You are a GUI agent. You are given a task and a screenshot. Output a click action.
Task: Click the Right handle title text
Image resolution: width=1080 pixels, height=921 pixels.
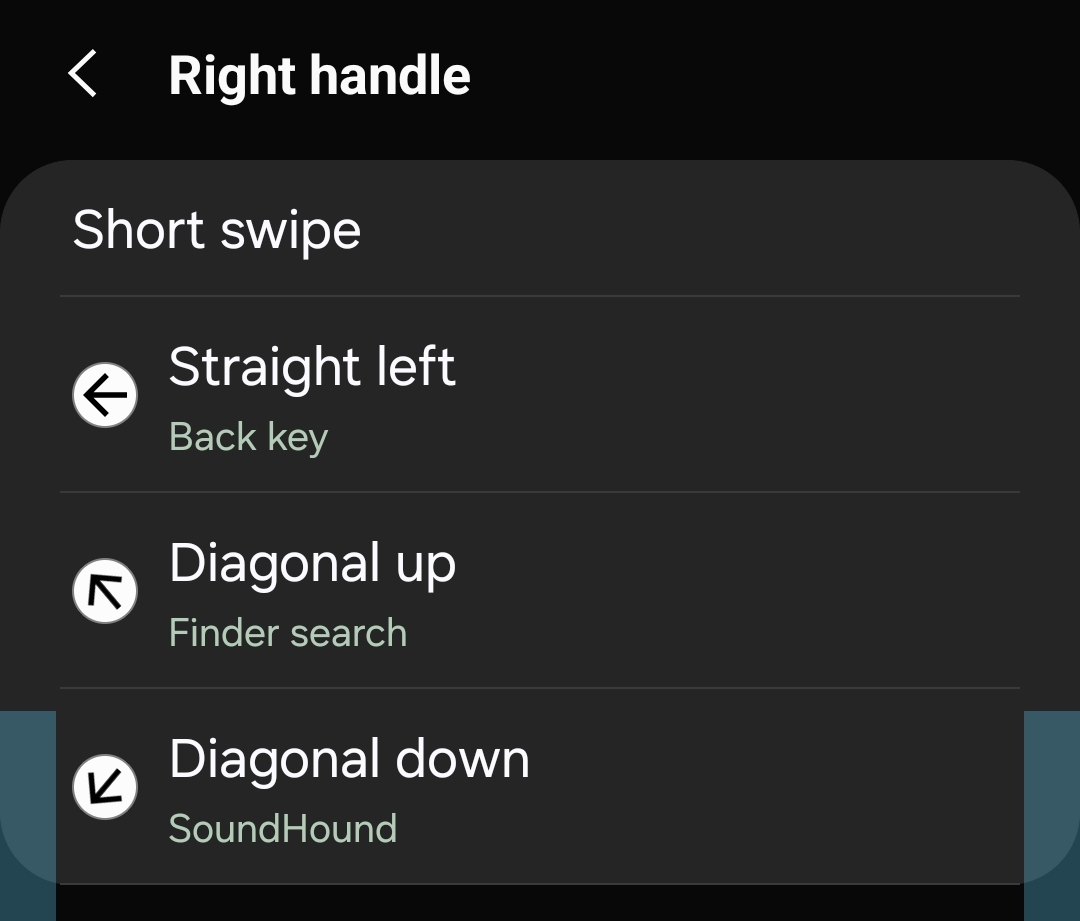pyautogui.click(x=320, y=74)
